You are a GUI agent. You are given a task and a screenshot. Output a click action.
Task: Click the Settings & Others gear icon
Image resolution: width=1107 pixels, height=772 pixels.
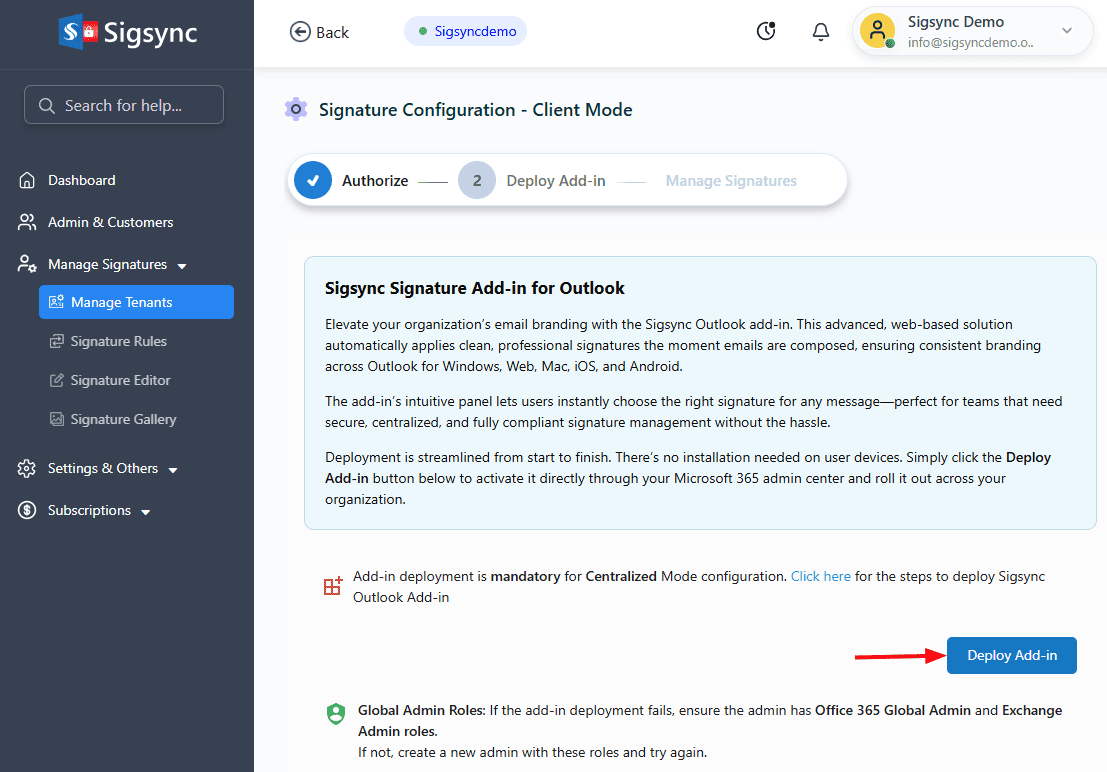27,468
